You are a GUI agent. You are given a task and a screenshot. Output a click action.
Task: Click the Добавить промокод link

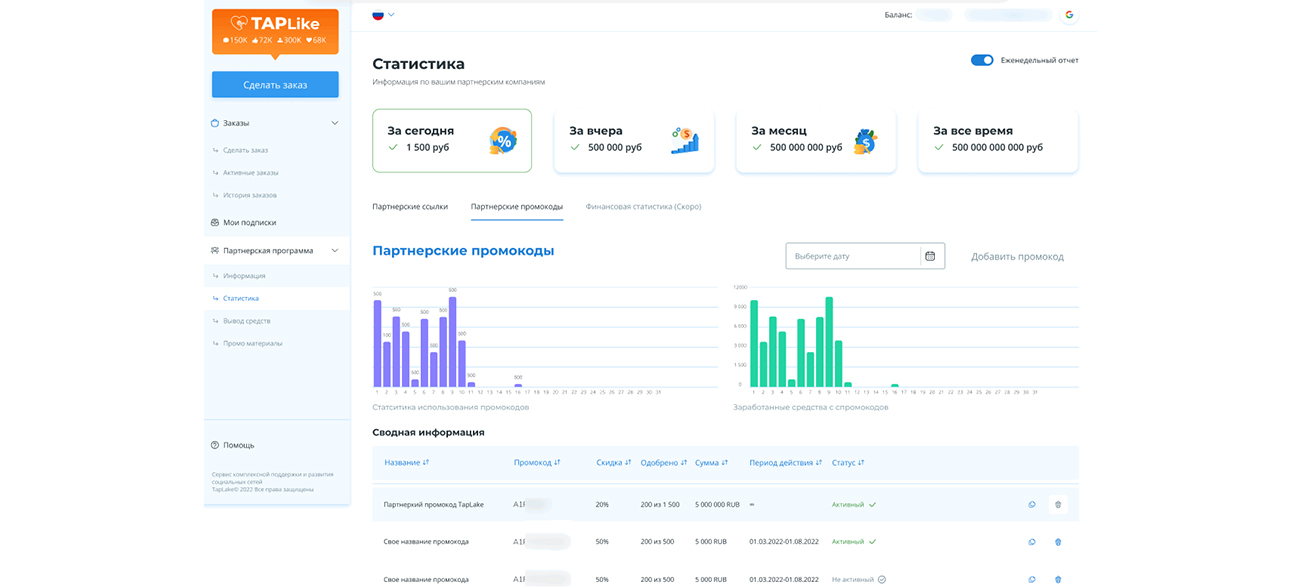(1016, 256)
